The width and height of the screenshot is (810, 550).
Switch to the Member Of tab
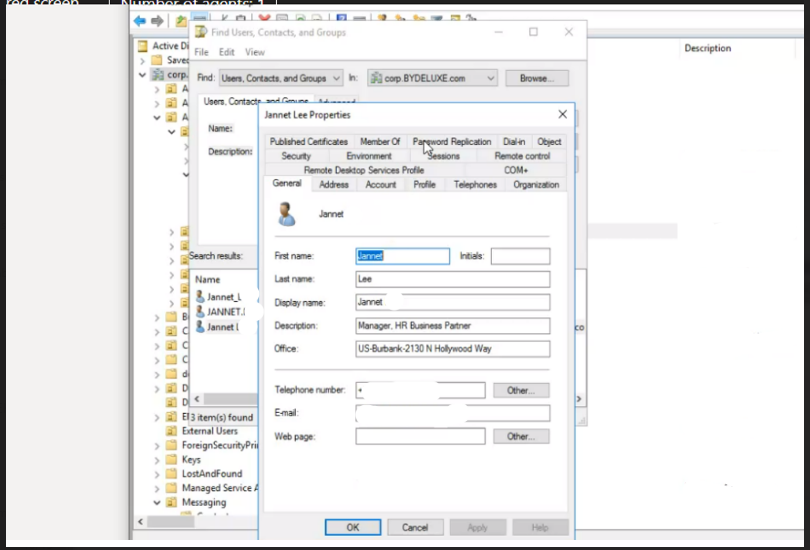[380, 142]
